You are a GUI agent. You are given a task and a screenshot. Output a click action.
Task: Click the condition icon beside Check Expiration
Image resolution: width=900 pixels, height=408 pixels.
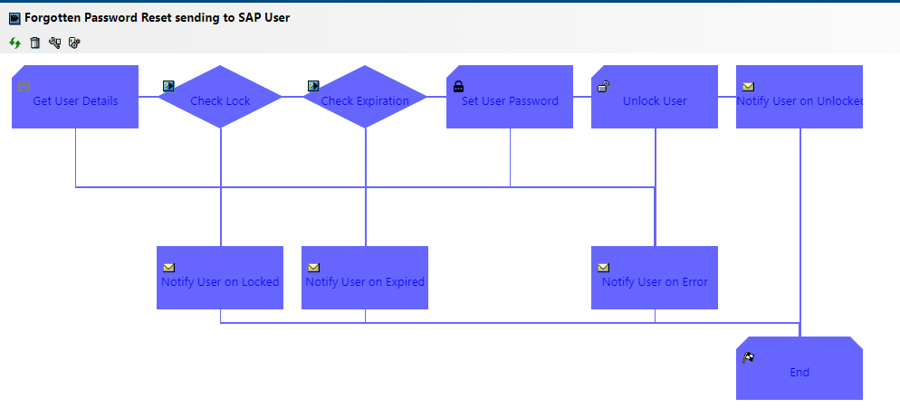tap(314, 86)
